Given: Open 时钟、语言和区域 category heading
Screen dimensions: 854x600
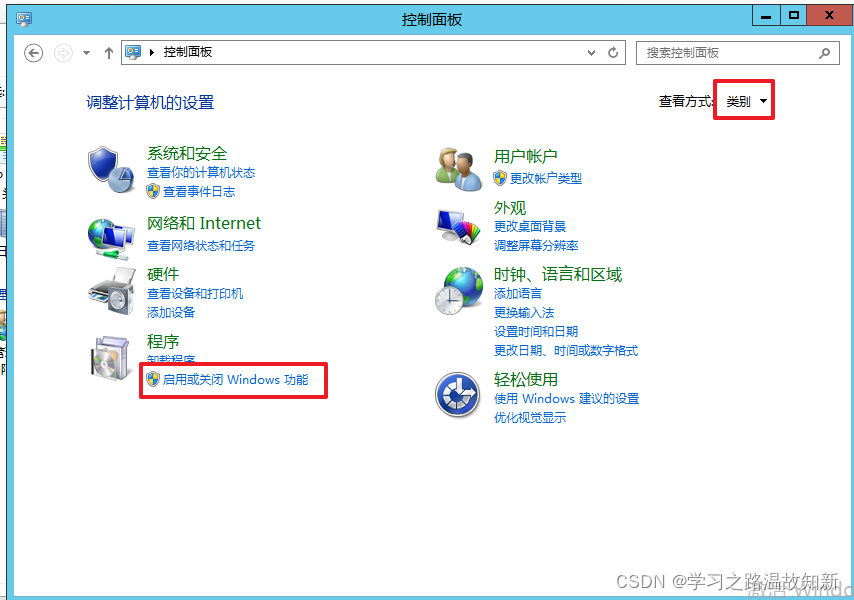Looking at the screenshot, I should click(558, 274).
